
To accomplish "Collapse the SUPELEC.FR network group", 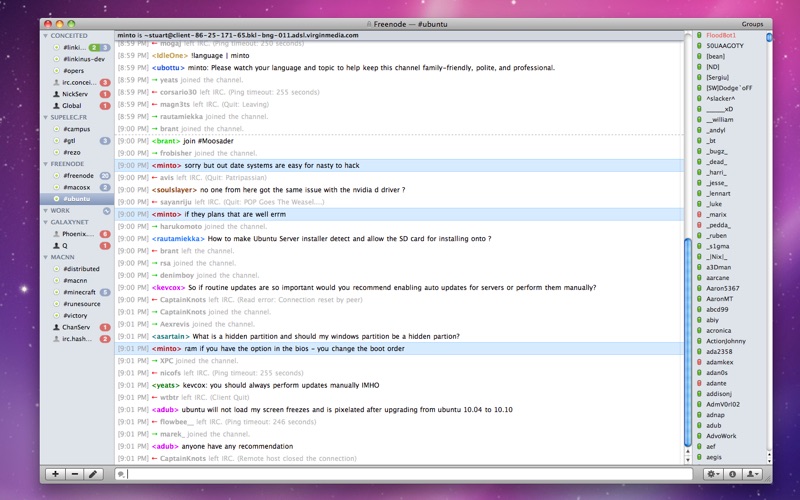I will pyautogui.click(x=45, y=117).
